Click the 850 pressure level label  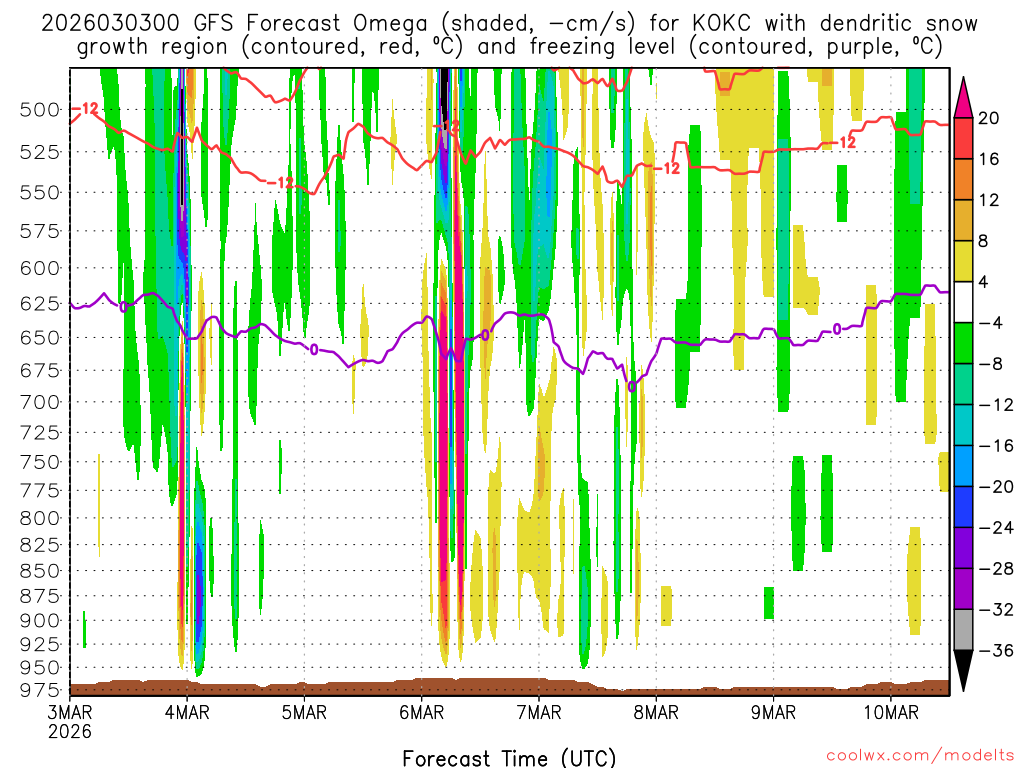40,571
